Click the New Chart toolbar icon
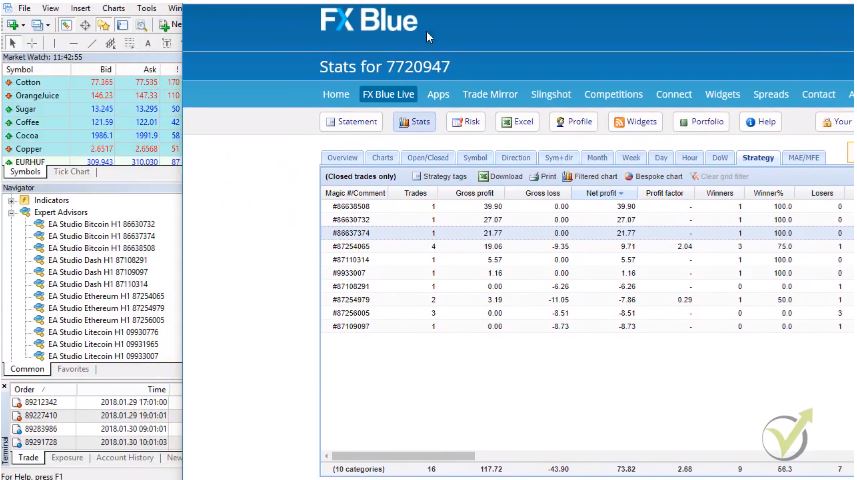Viewport: 857px width, 480px height. click(11, 25)
